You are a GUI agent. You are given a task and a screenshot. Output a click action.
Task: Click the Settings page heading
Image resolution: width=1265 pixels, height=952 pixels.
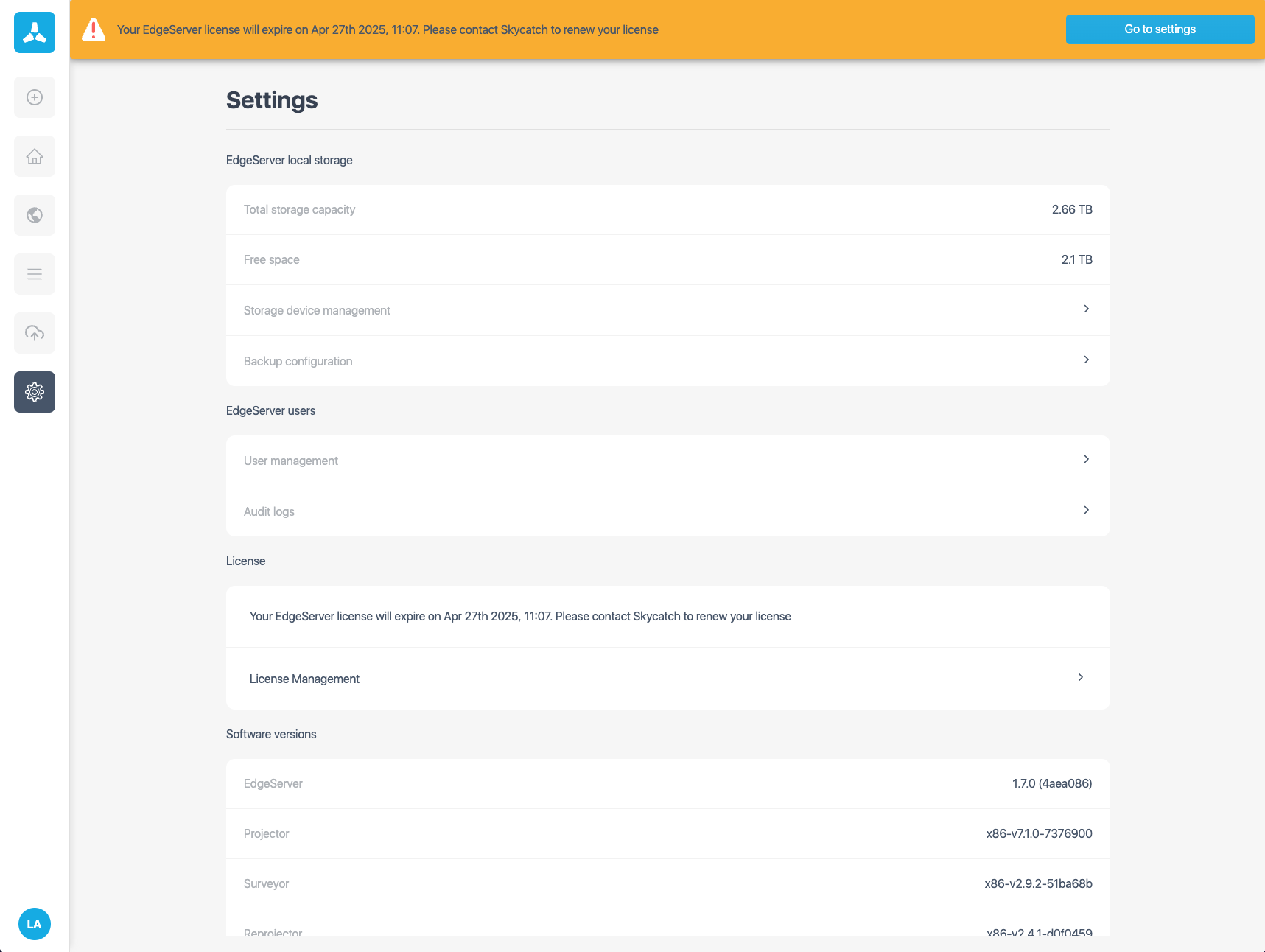pos(272,100)
